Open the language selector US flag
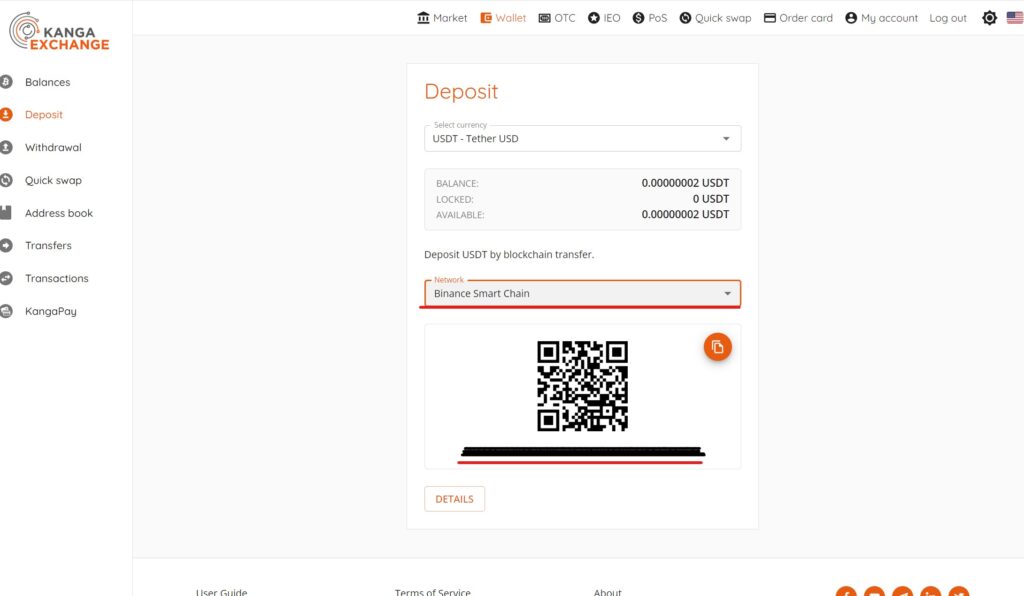The width and height of the screenshot is (1024, 596). tap(1015, 18)
